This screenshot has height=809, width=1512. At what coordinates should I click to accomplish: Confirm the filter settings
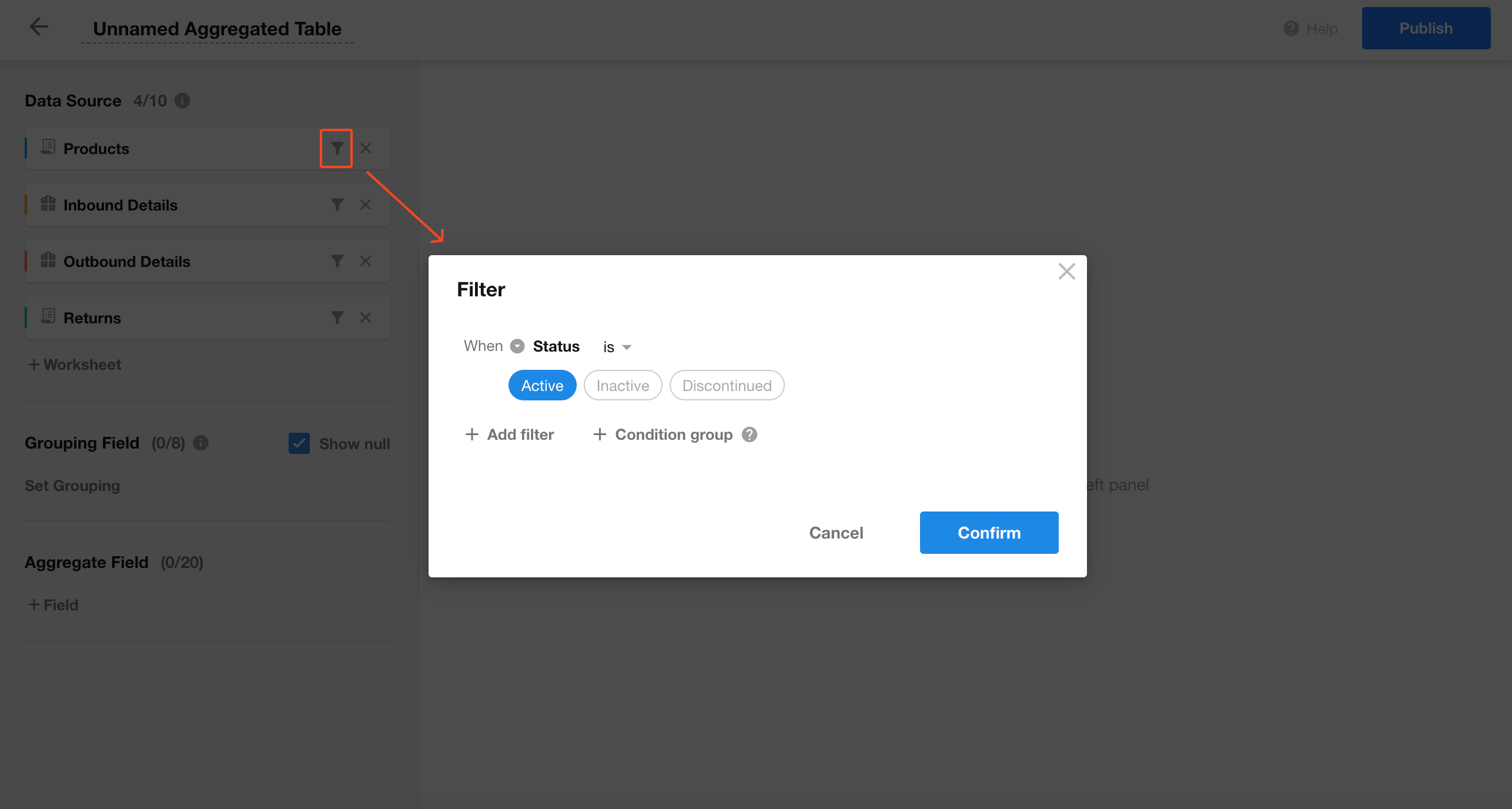point(989,533)
